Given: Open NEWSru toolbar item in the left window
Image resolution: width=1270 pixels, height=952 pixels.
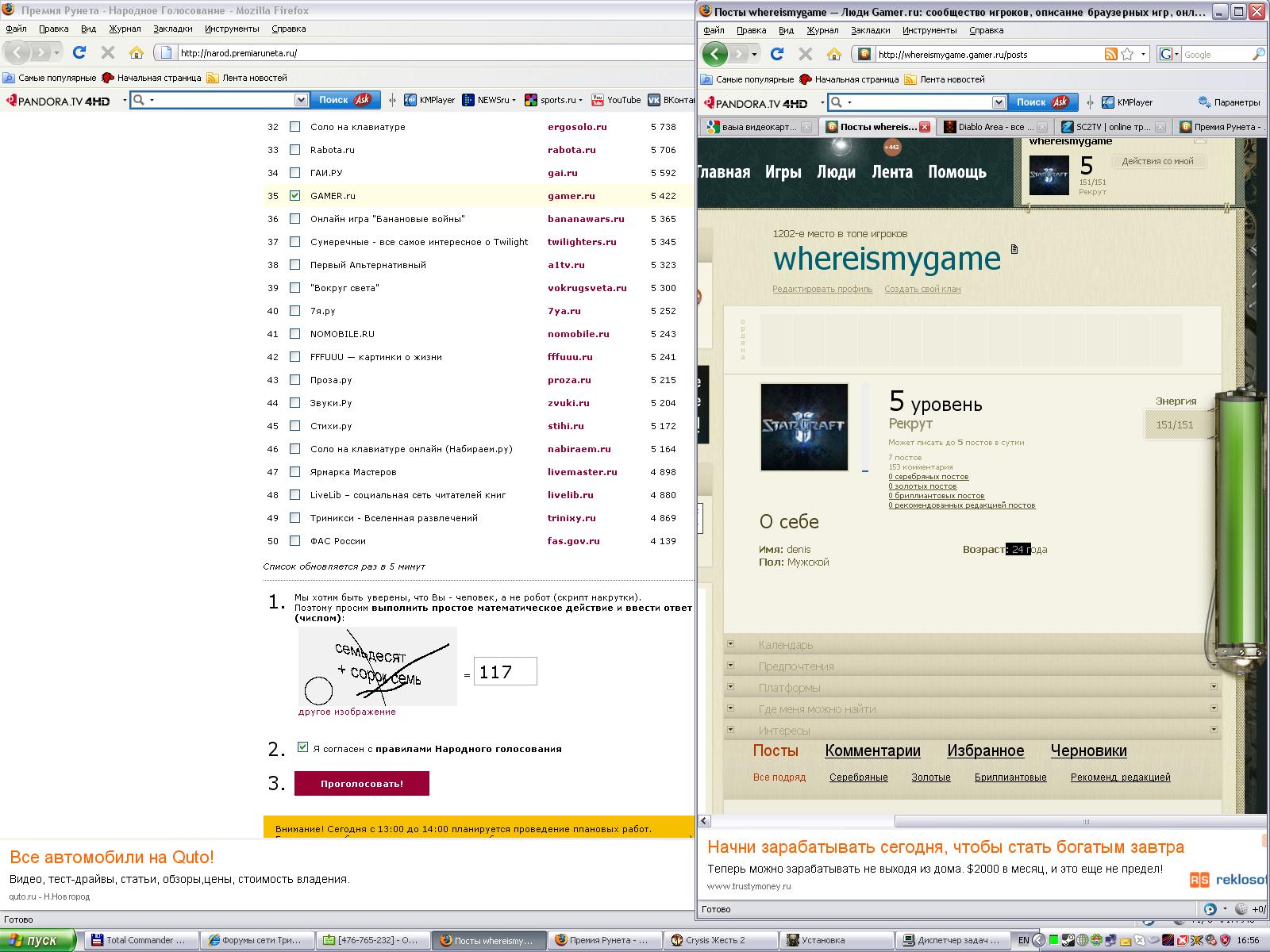Looking at the screenshot, I should point(489,100).
